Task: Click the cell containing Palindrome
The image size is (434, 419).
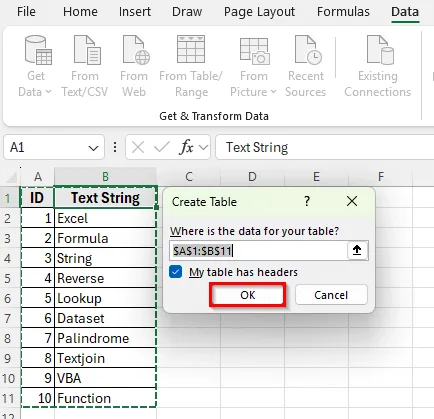Action: pos(105,338)
